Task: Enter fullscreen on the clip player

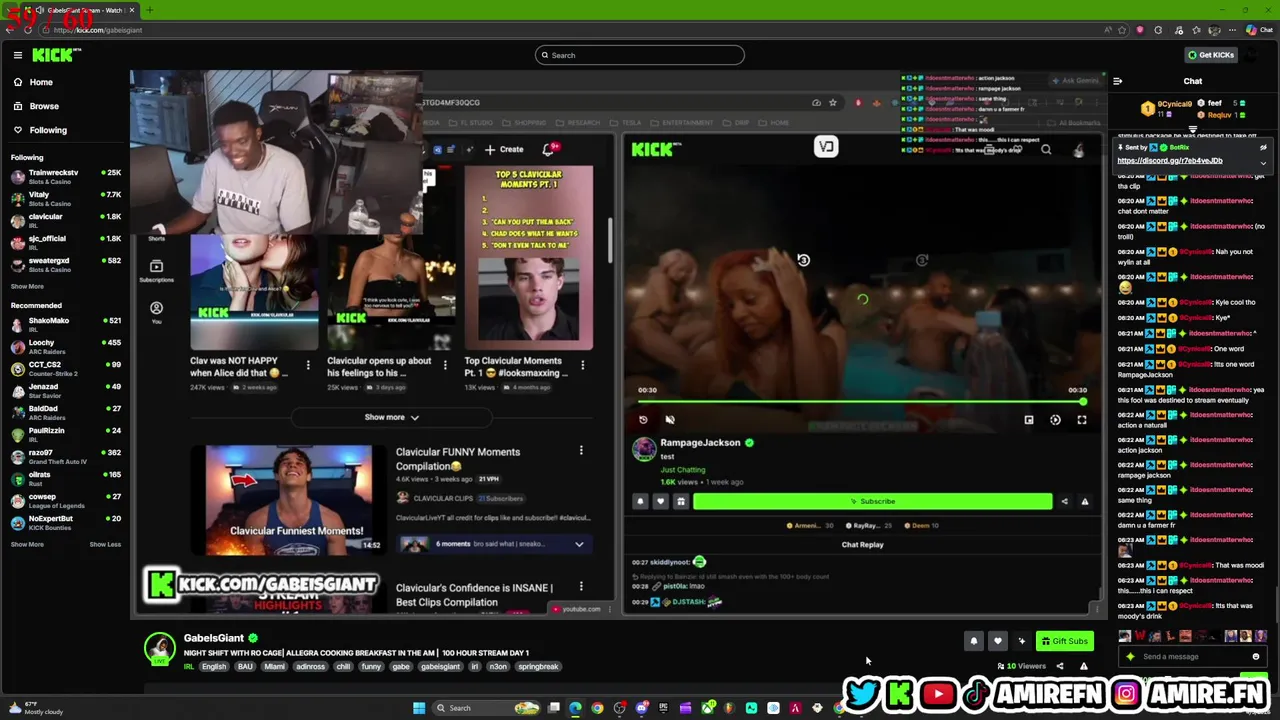Action: [x=1081, y=420]
